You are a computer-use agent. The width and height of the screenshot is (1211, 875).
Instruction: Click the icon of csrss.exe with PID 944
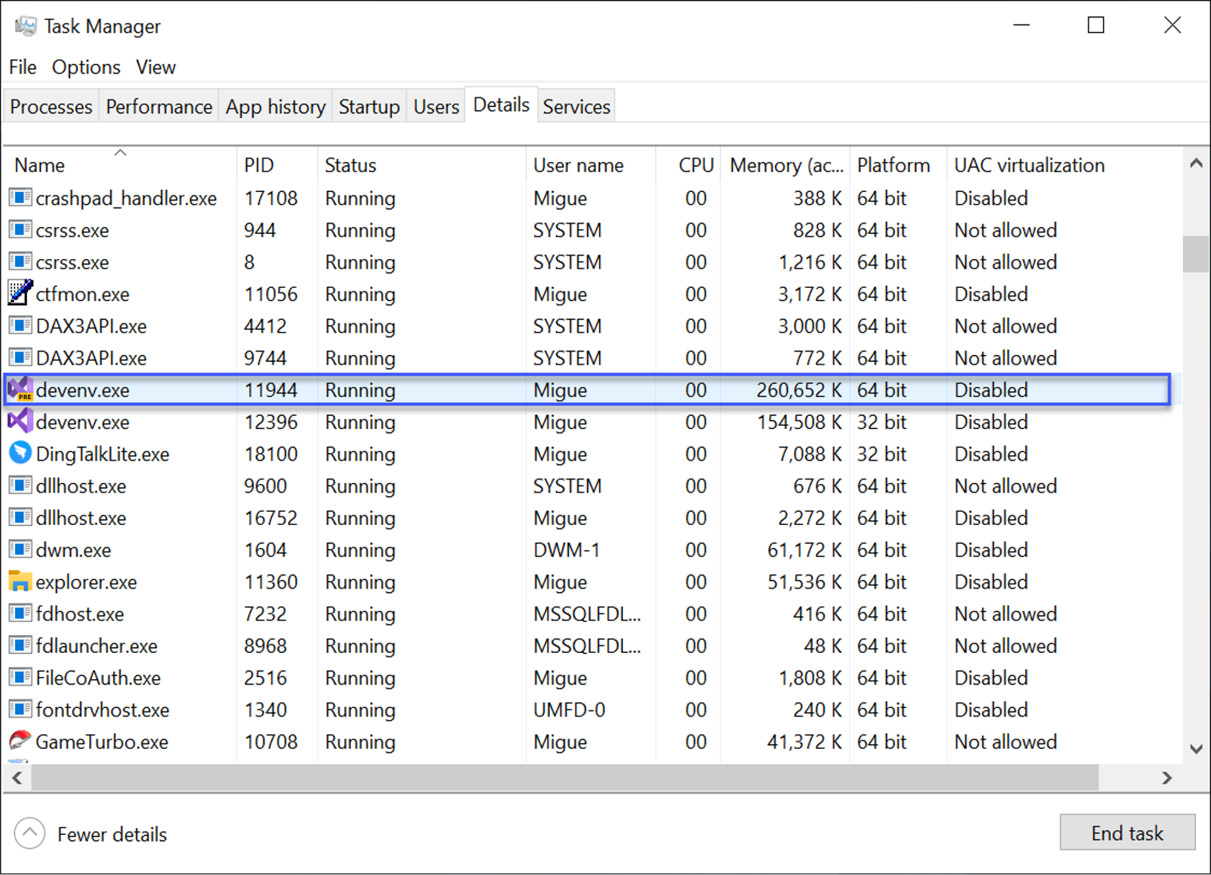click(19, 230)
